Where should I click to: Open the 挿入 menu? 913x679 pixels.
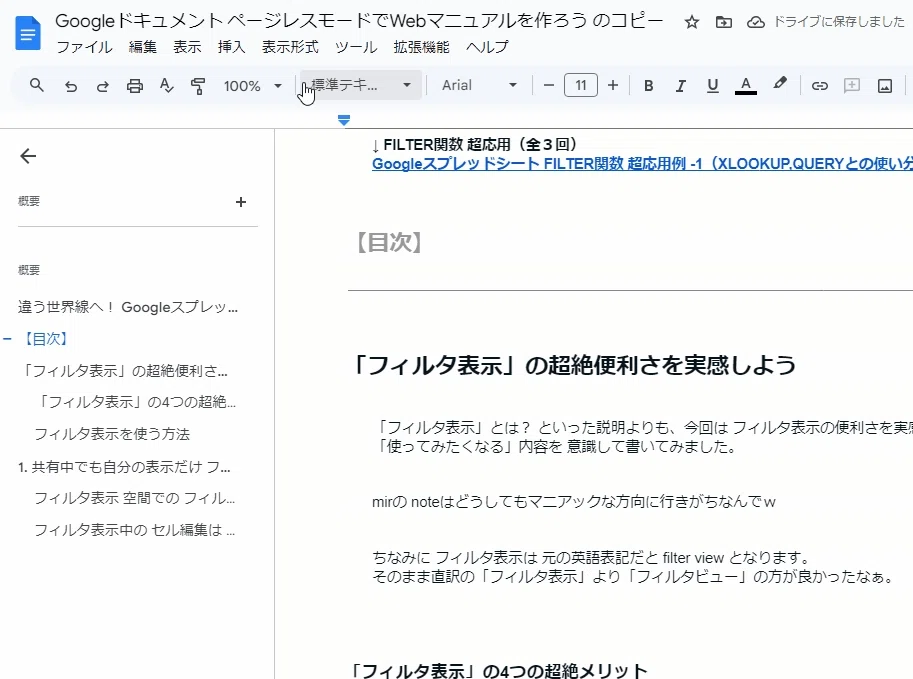tap(231, 47)
